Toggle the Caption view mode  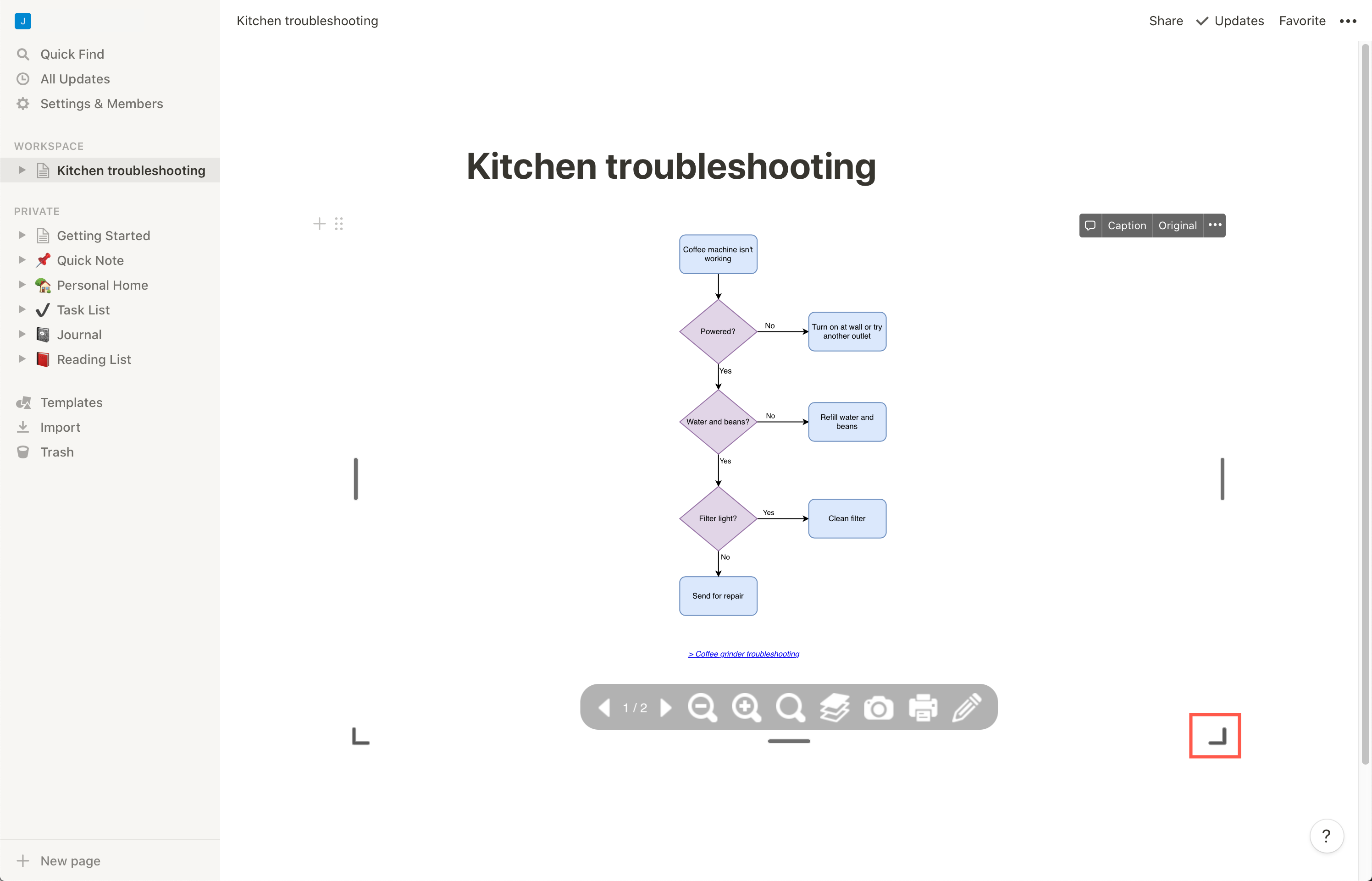click(x=1127, y=225)
